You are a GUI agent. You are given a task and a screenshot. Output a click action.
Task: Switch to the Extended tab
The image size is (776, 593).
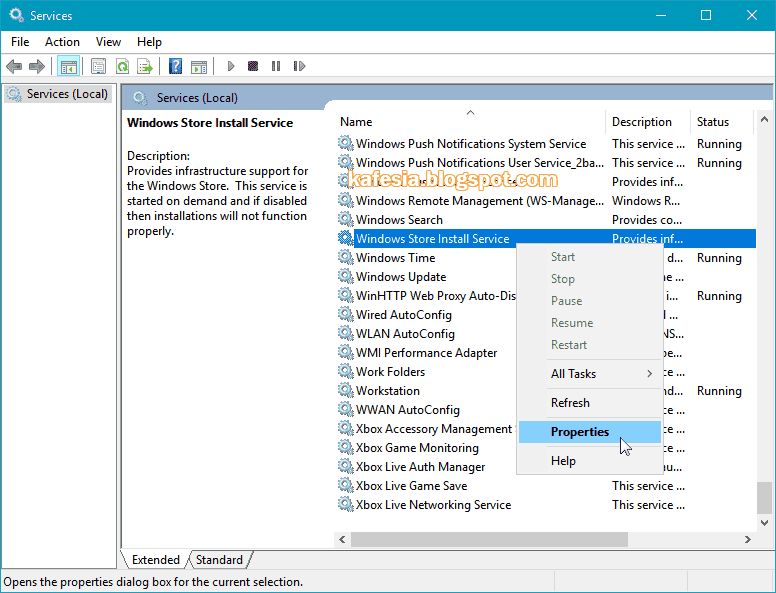[x=155, y=560]
